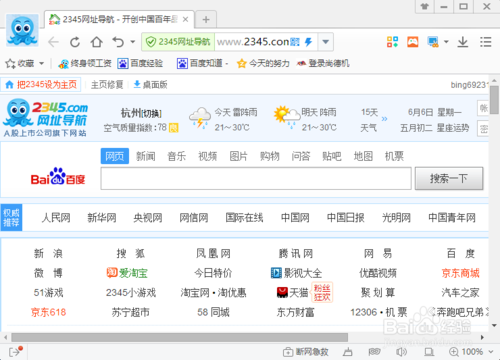This screenshot has height=360, width=500.
Task: Open the 登录尚德机 bookmark
Action: point(323,63)
